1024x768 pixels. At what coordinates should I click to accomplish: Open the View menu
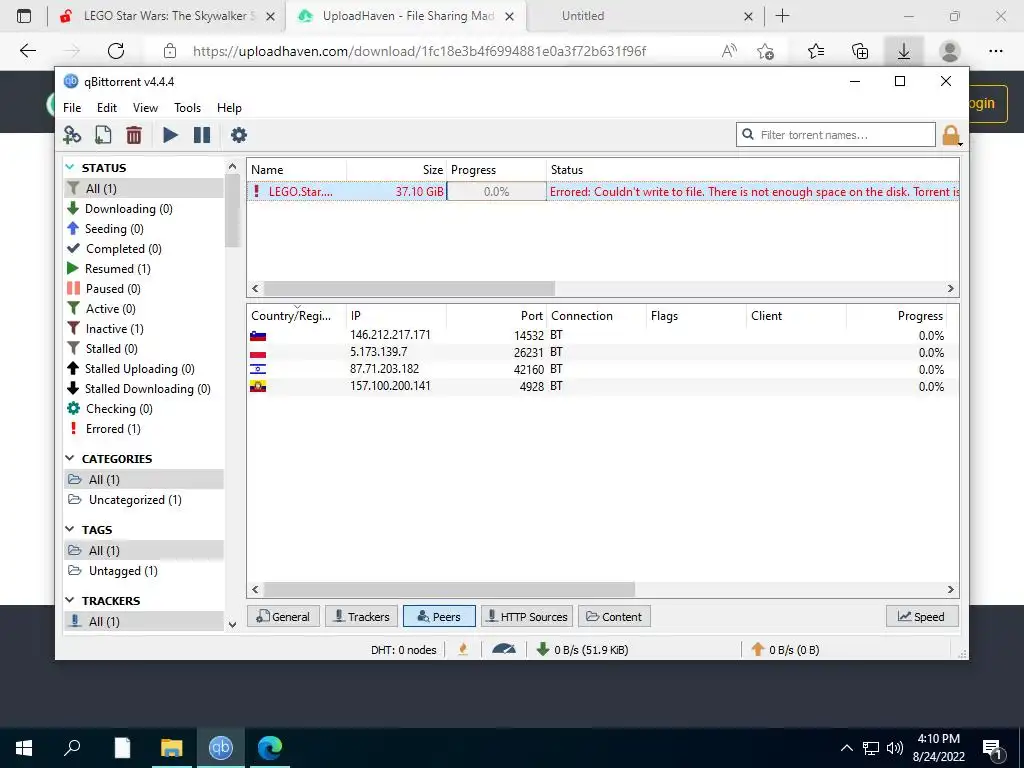(x=145, y=108)
